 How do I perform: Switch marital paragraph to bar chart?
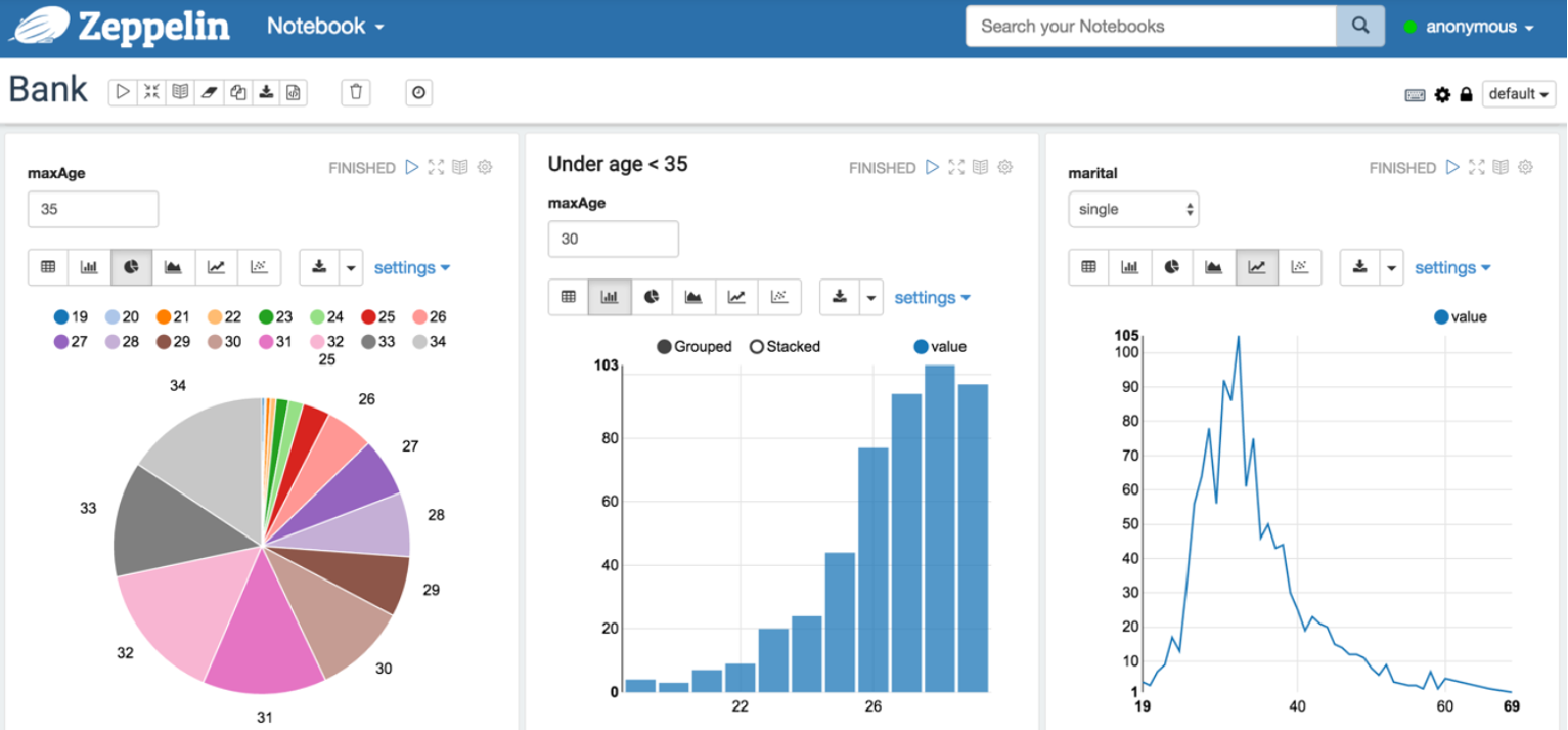coord(1130,267)
